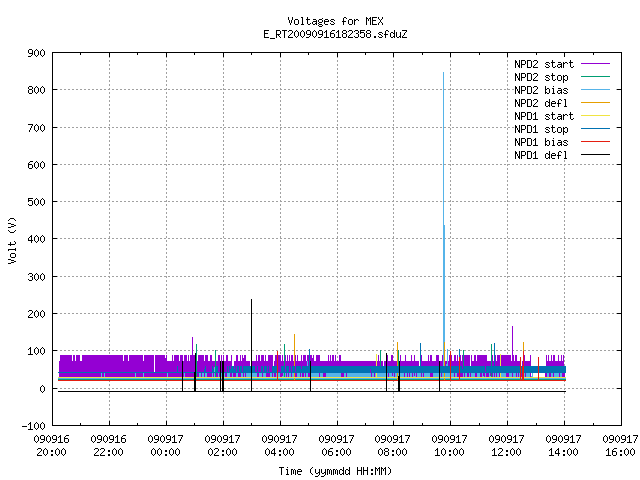The image size is (640, 480).
Task: Click the dark blue NPD1 stop legend line
Action: 595,129
